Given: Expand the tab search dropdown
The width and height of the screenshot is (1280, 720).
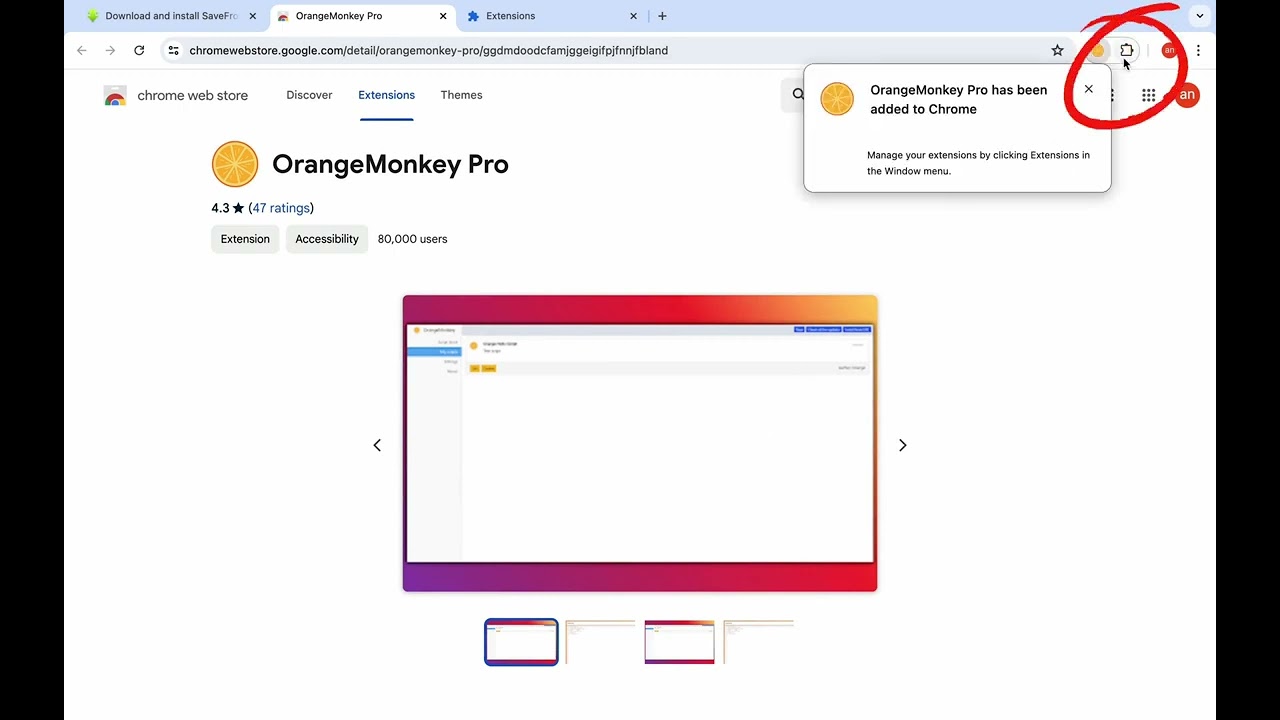Looking at the screenshot, I should pos(1200,16).
